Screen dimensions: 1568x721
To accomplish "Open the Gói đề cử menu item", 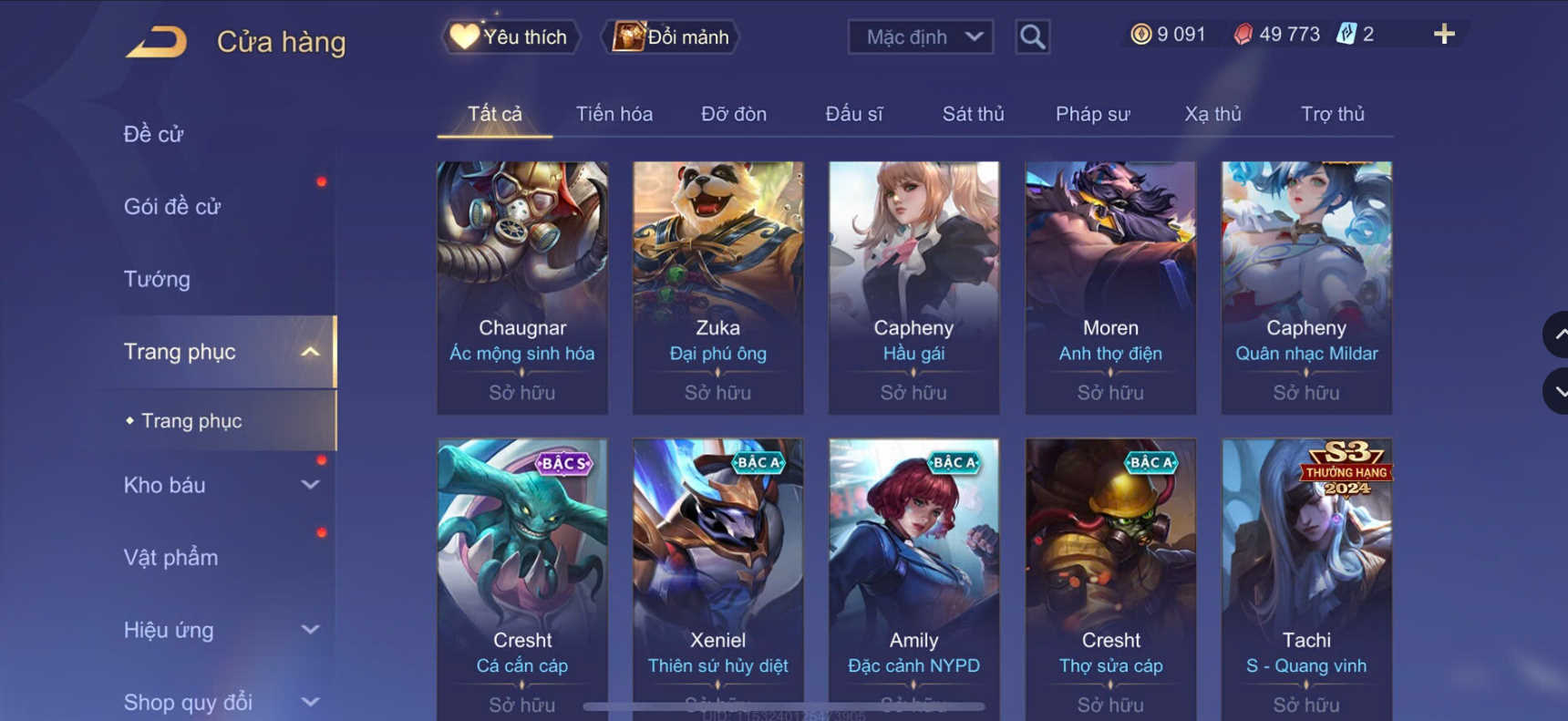I will (172, 207).
